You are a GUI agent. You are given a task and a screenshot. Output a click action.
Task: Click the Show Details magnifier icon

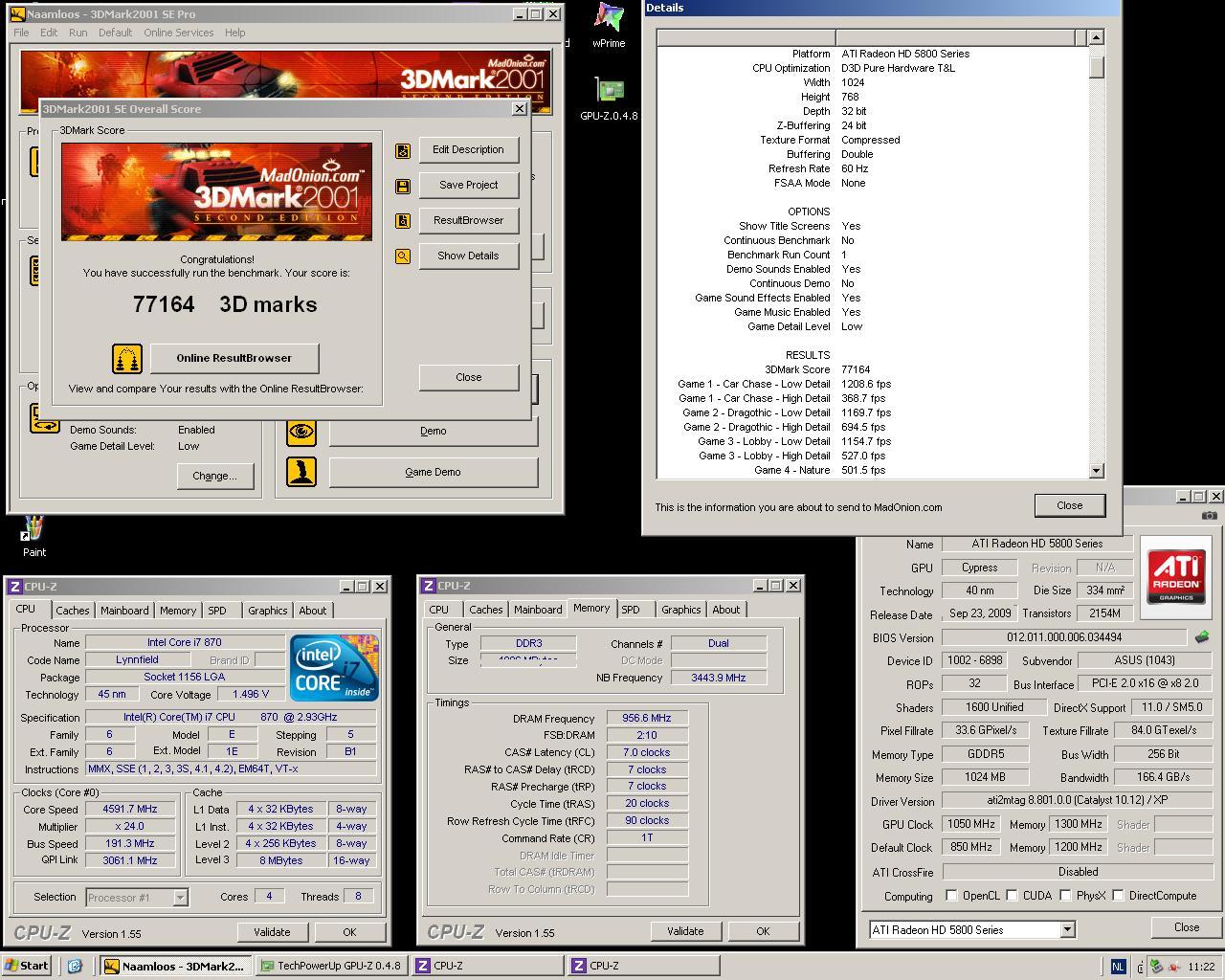tap(403, 256)
